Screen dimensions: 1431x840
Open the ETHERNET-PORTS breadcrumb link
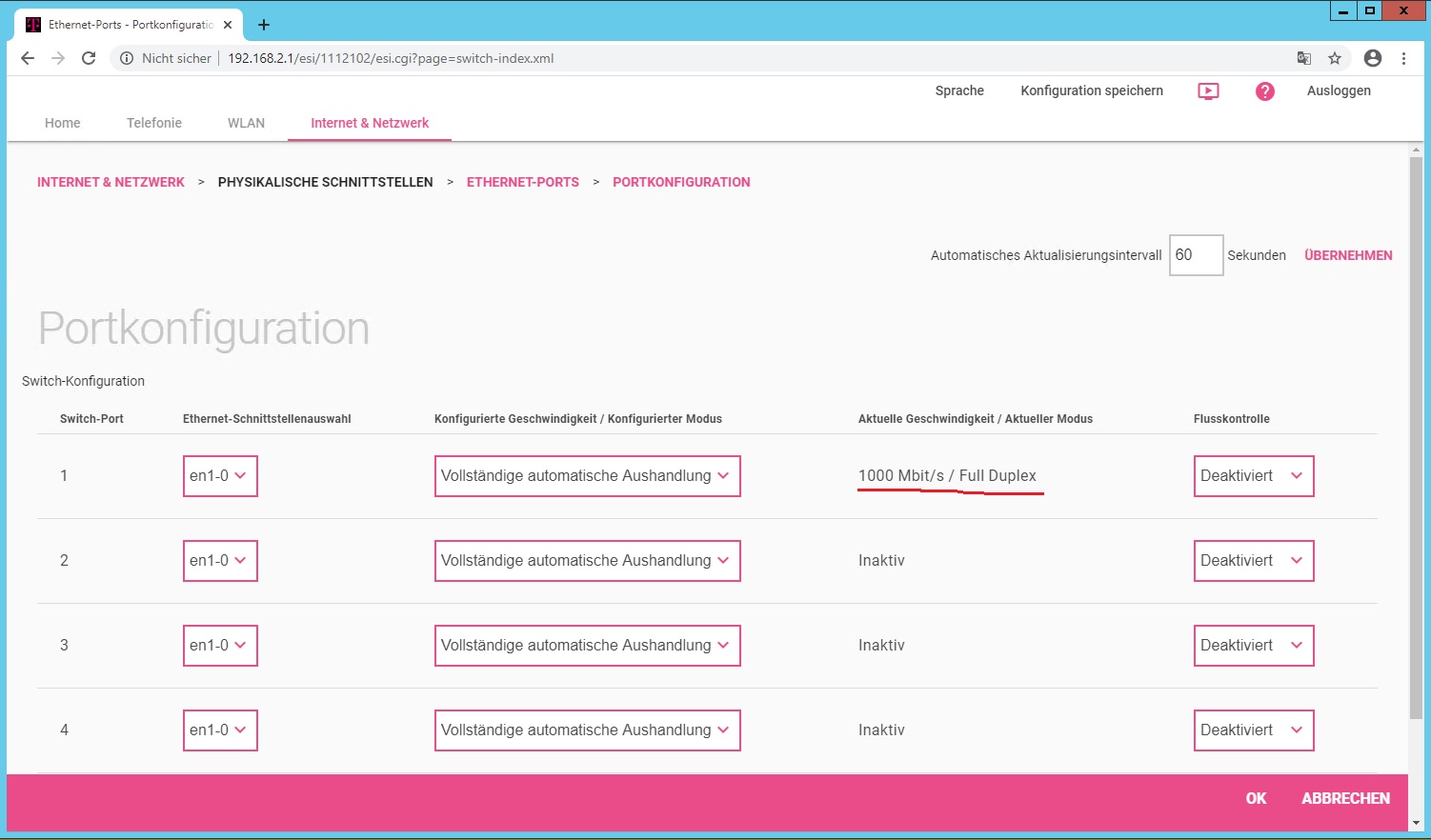coord(523,182)
